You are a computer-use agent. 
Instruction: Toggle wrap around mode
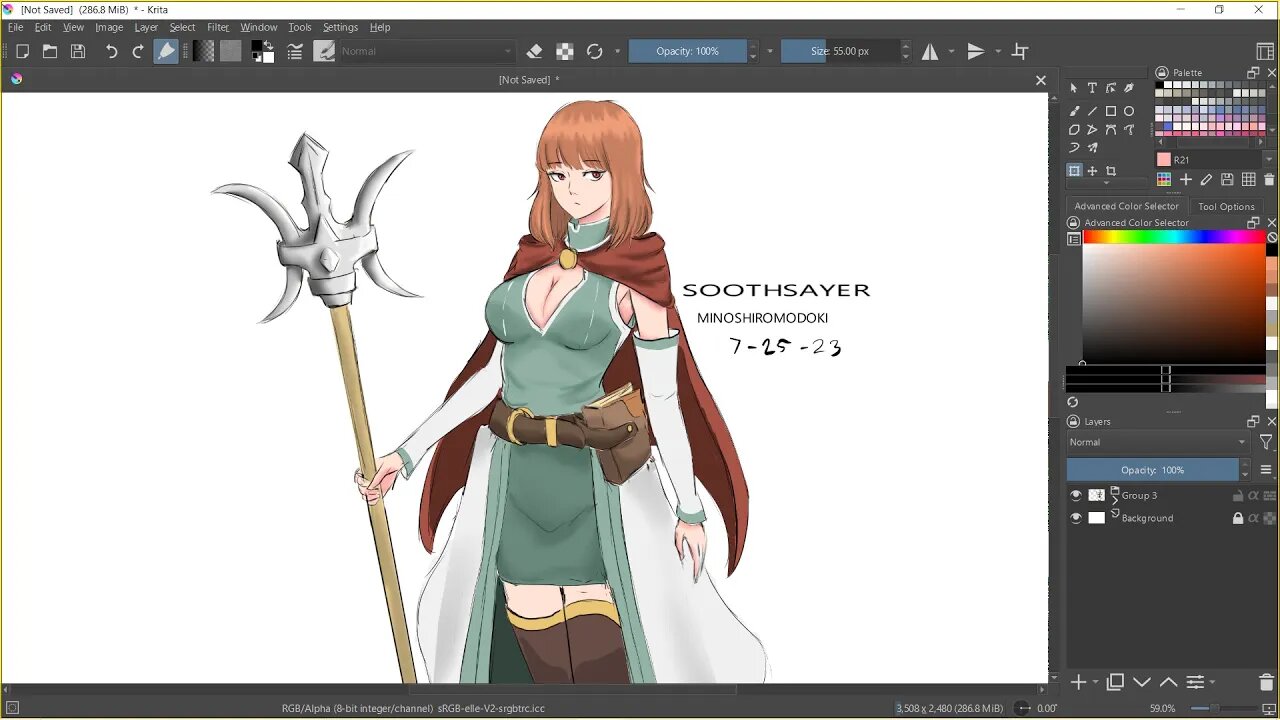pyautogui.click(x=1020, y=51)
